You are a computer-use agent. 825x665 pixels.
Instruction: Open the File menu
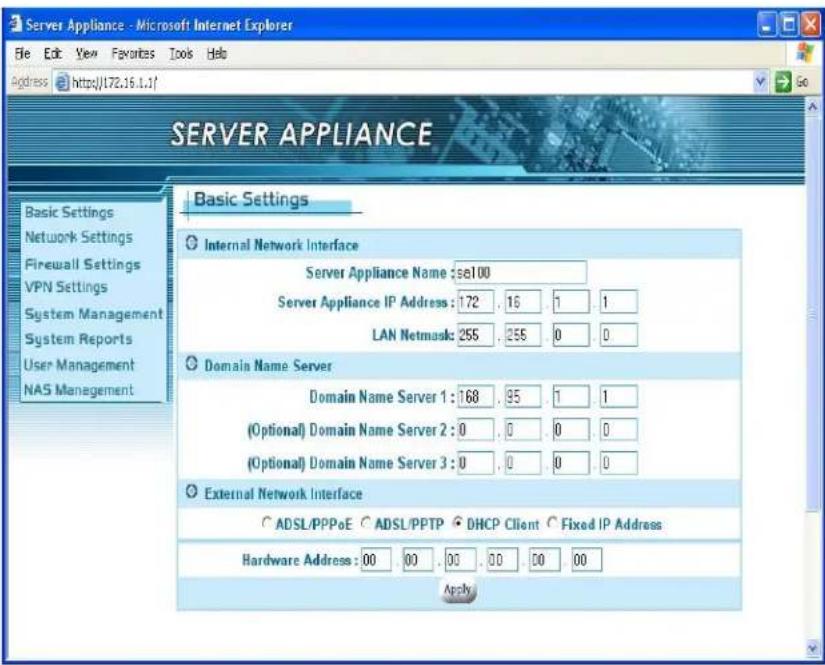point(22,54)
